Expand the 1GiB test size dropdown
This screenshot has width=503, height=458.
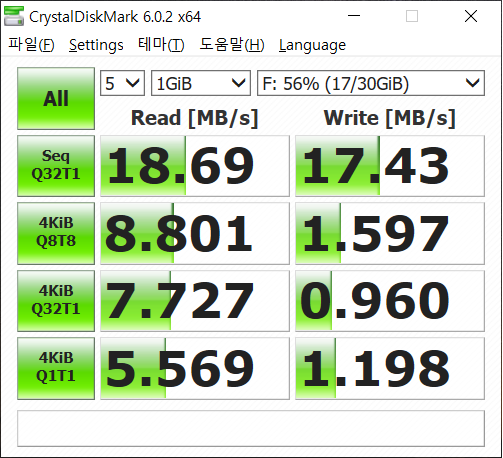pos(201,83)
